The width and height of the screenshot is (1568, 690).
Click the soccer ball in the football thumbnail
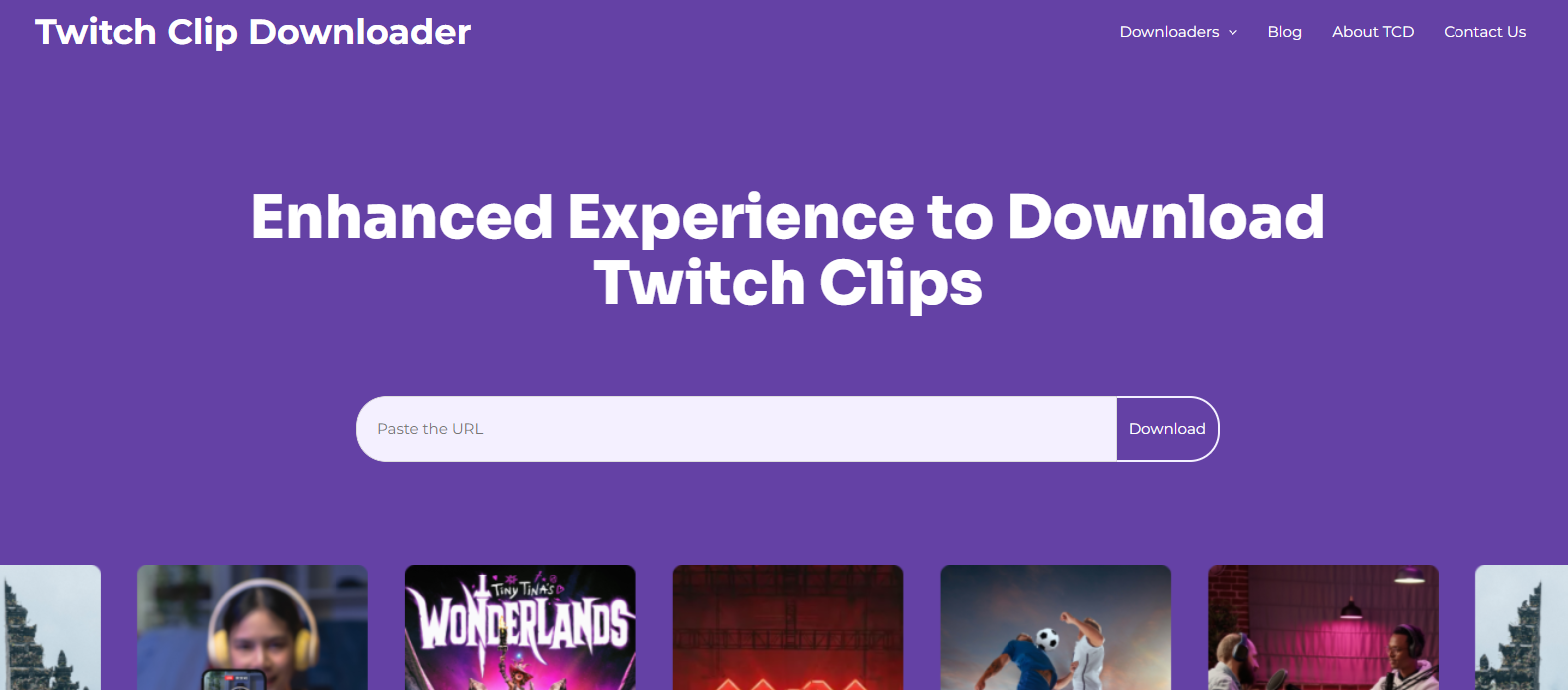click(1047, 639)
